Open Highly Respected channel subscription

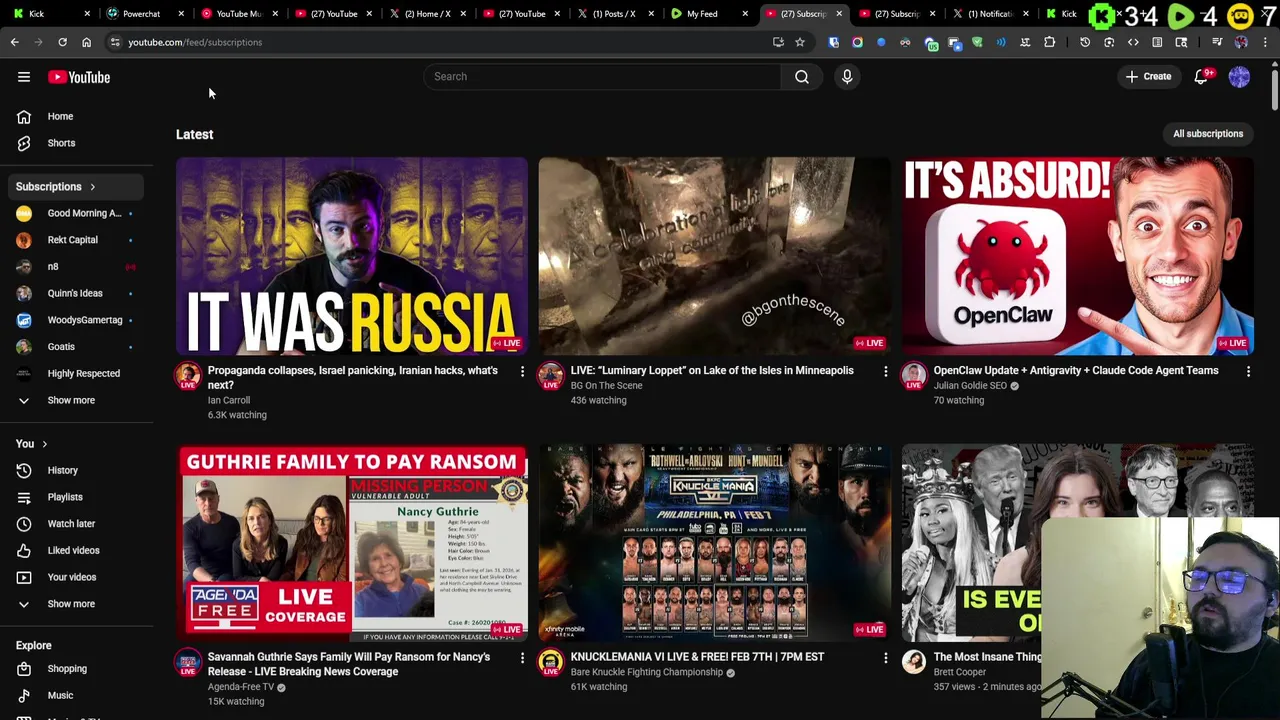point(76,373)
